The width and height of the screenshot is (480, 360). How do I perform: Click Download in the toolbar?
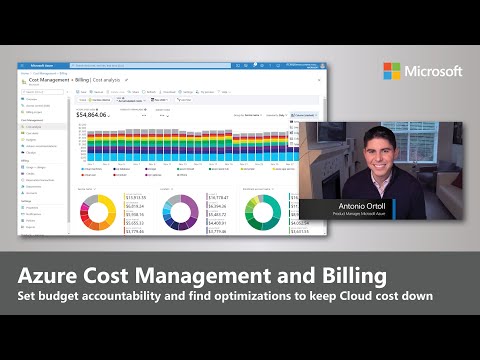point(167,92)
